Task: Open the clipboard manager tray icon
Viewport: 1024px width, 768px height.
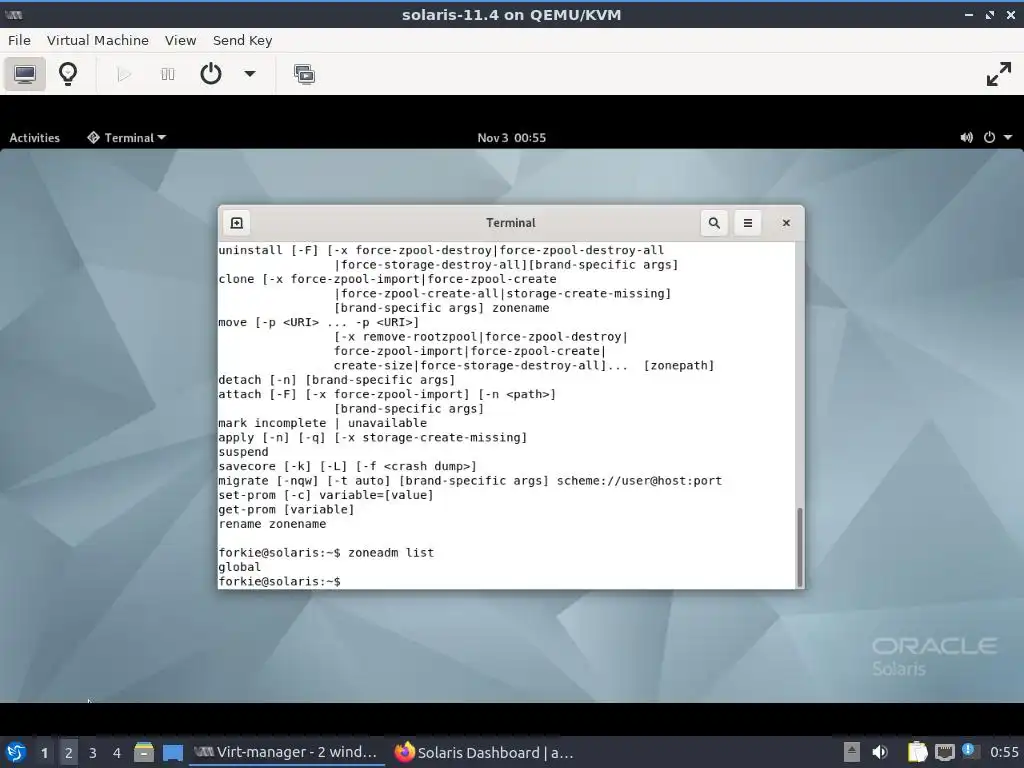Action: pos(918,752)
